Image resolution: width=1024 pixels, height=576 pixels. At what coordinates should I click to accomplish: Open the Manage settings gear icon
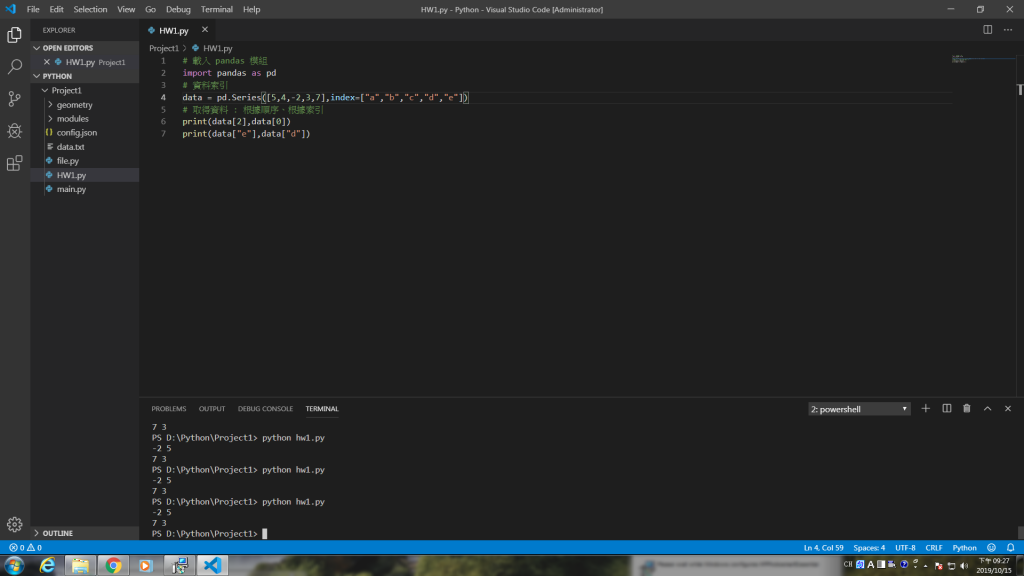14,524
